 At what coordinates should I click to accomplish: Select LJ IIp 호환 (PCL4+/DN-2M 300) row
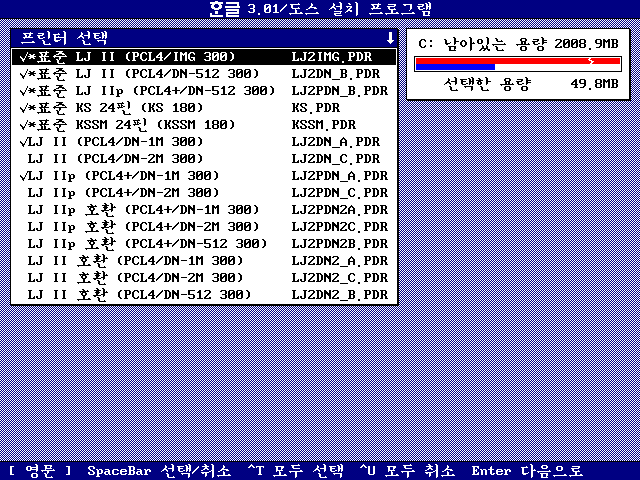pyautogui.click(x=204, y=227)
